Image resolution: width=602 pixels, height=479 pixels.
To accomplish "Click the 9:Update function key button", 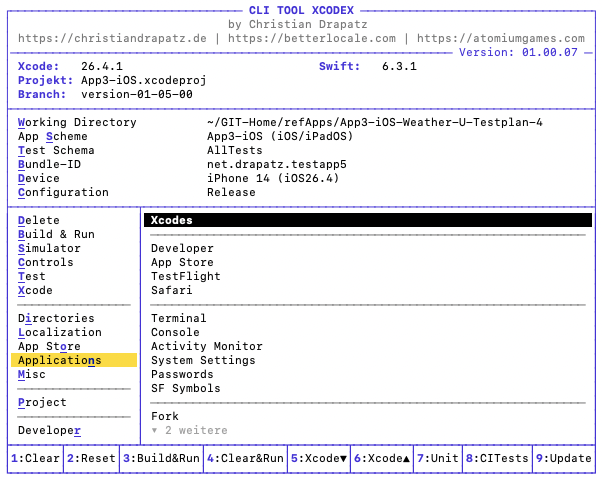I will [564, 458].
